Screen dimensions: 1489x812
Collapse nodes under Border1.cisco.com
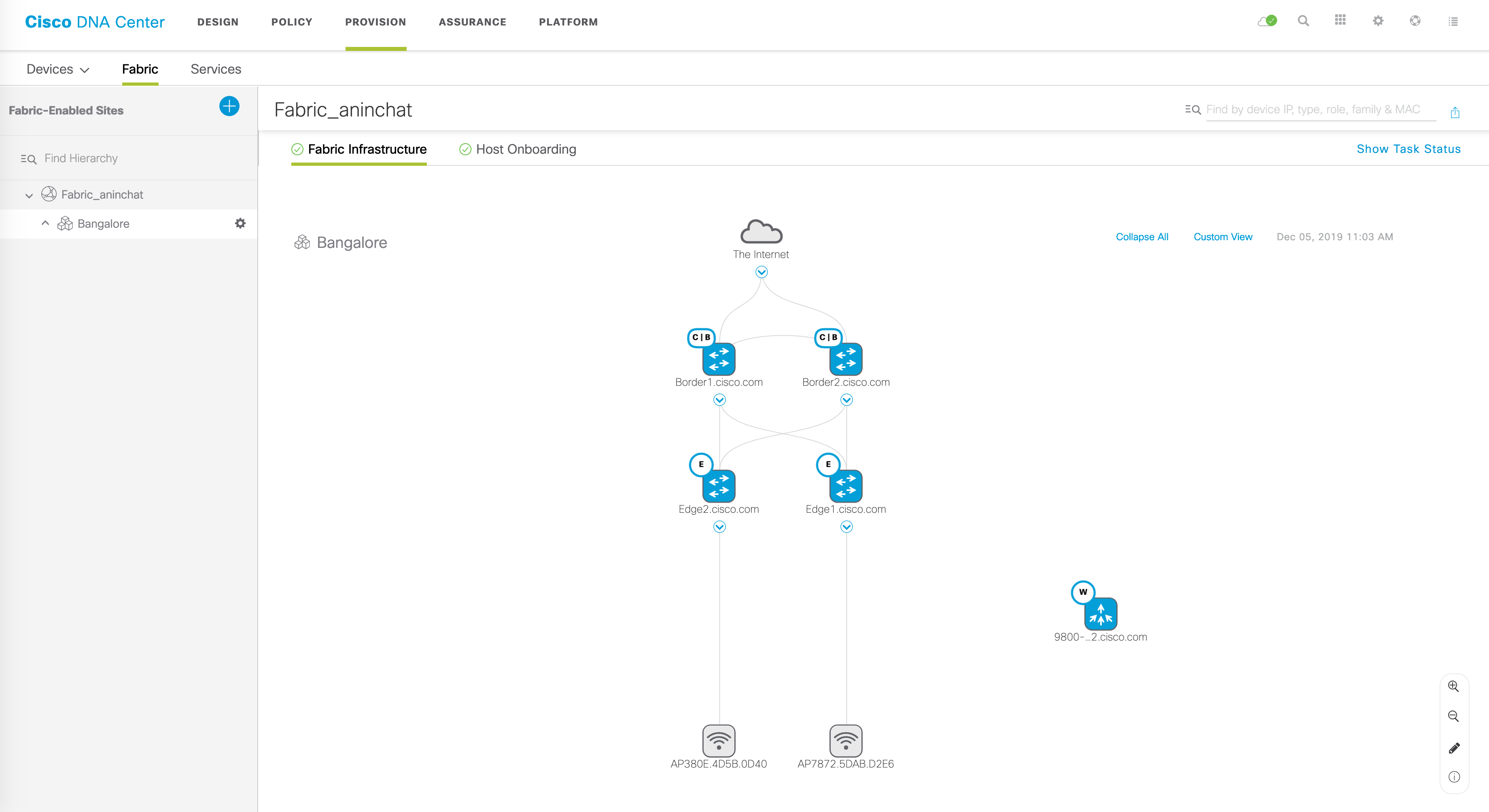tap(720, 400)
